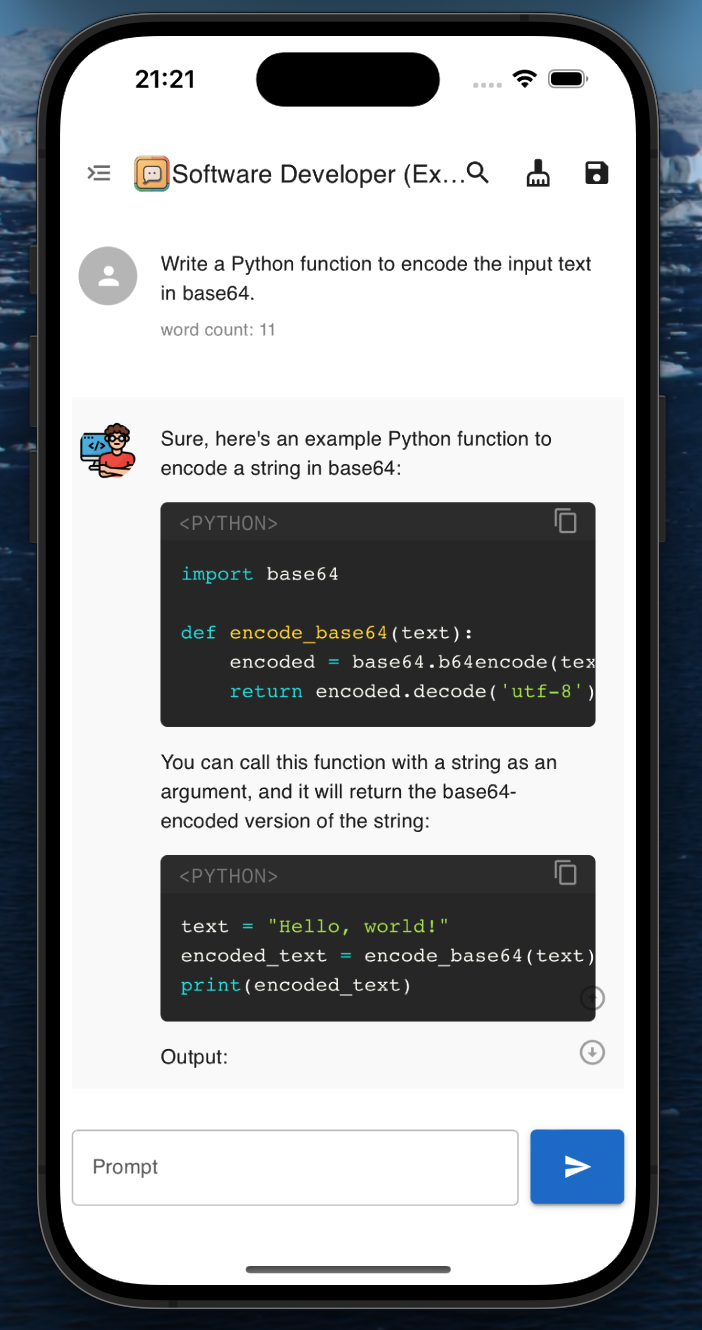Clear chat with the broom icon

pos(538,174)
